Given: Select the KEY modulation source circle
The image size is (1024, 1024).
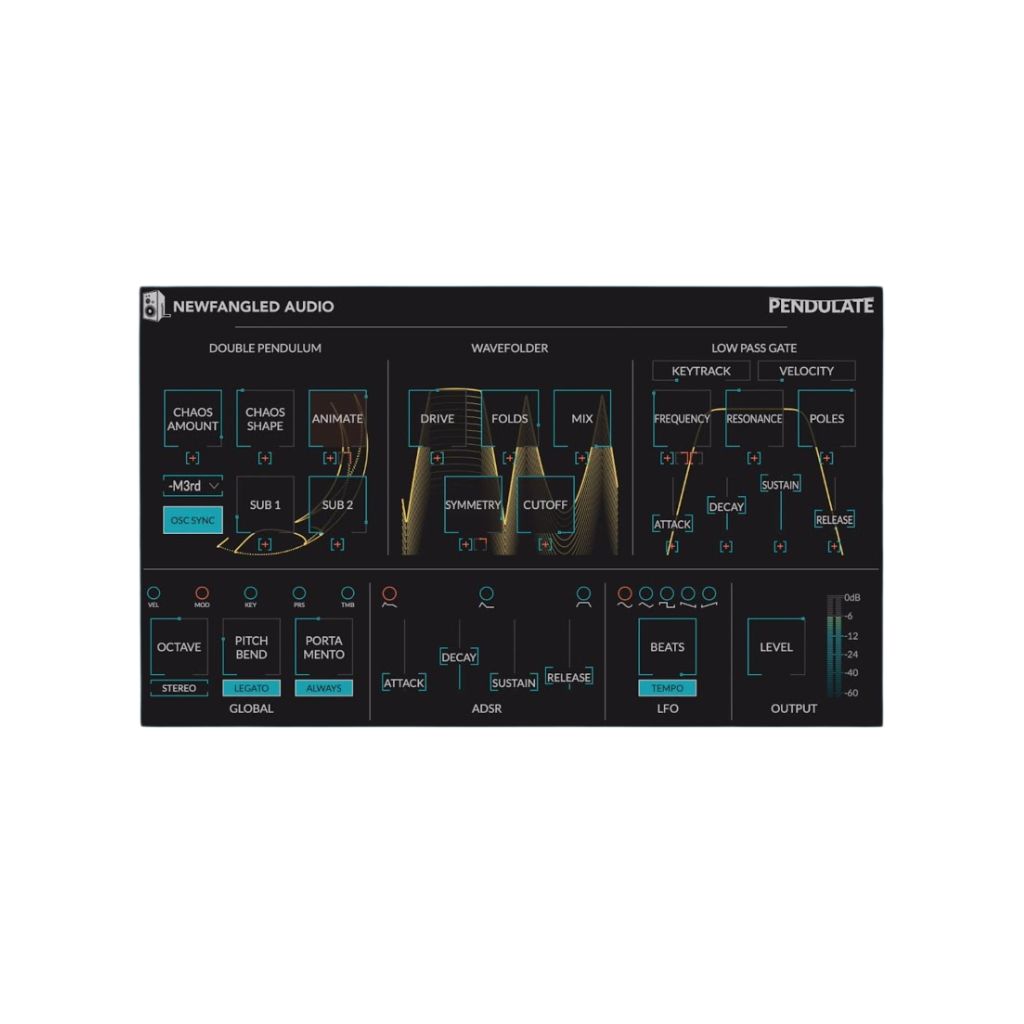Looking at the screenshot, I should [x=250, y=593].
